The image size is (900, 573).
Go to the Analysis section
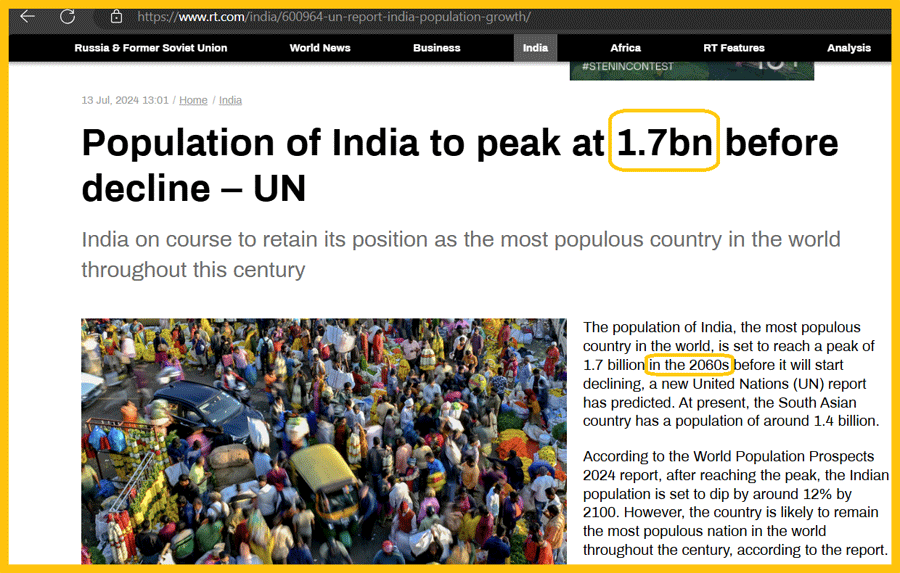coord(849,48)
